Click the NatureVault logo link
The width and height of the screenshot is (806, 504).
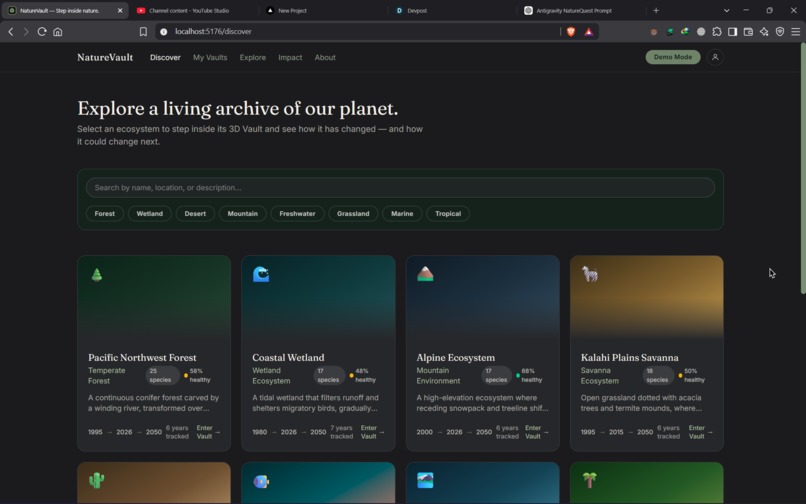105,58
